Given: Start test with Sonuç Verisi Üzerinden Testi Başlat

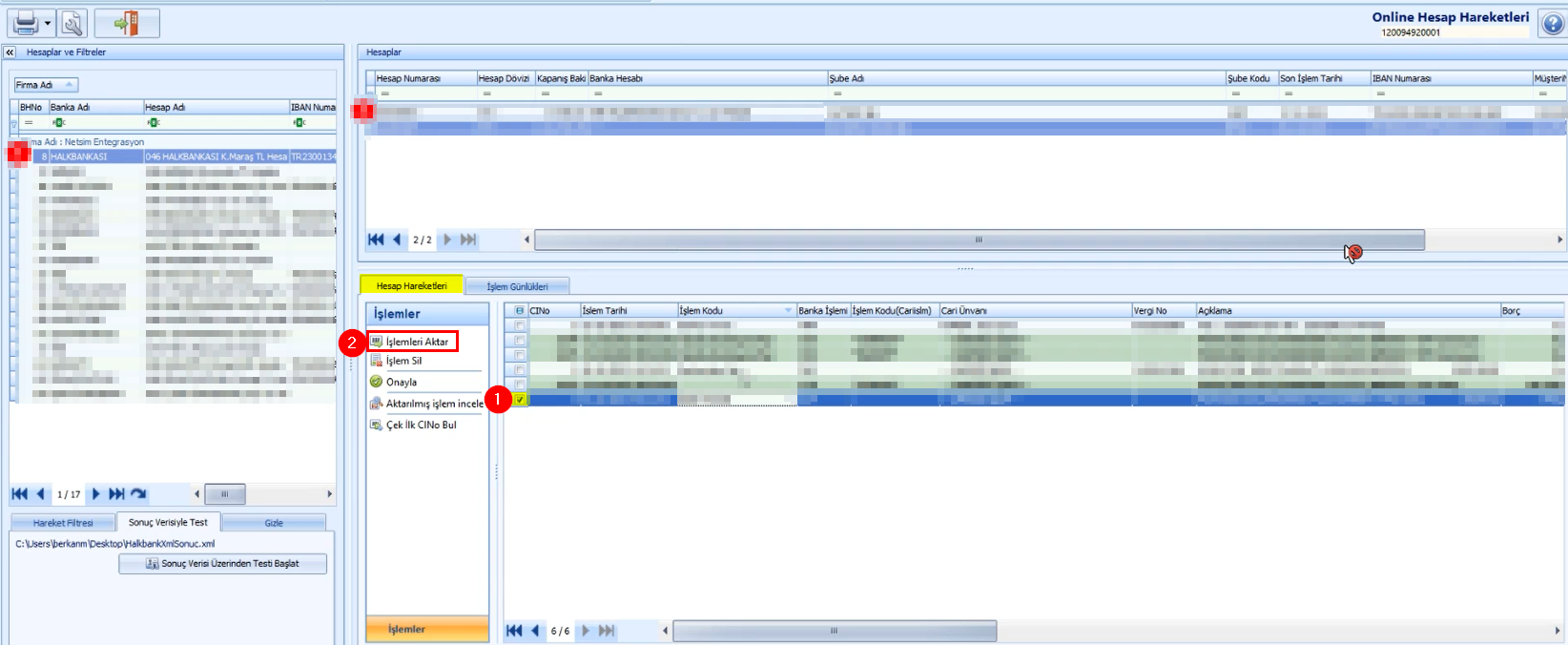Looking at the screenshot, I should pyautogui.click(x=223, y=564).
